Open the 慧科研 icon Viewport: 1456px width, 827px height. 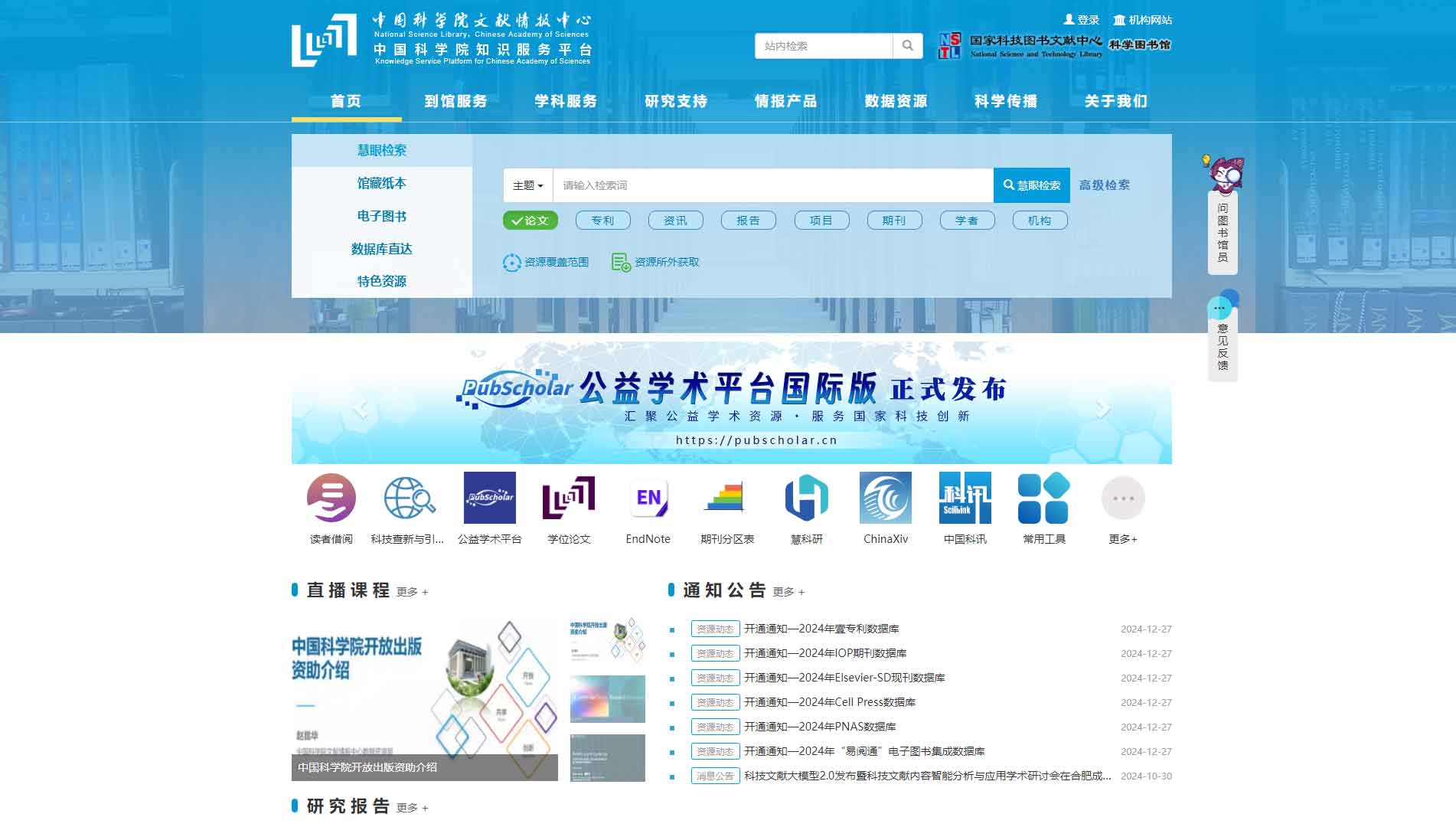(x=807, y=498)
